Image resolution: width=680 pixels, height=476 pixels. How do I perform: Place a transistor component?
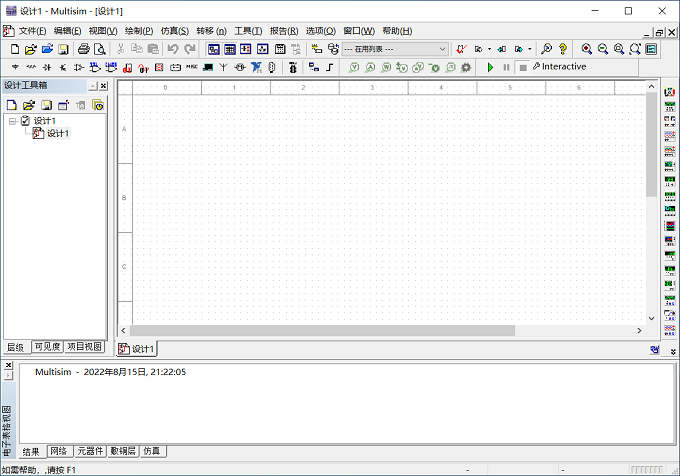click(63, 67)
